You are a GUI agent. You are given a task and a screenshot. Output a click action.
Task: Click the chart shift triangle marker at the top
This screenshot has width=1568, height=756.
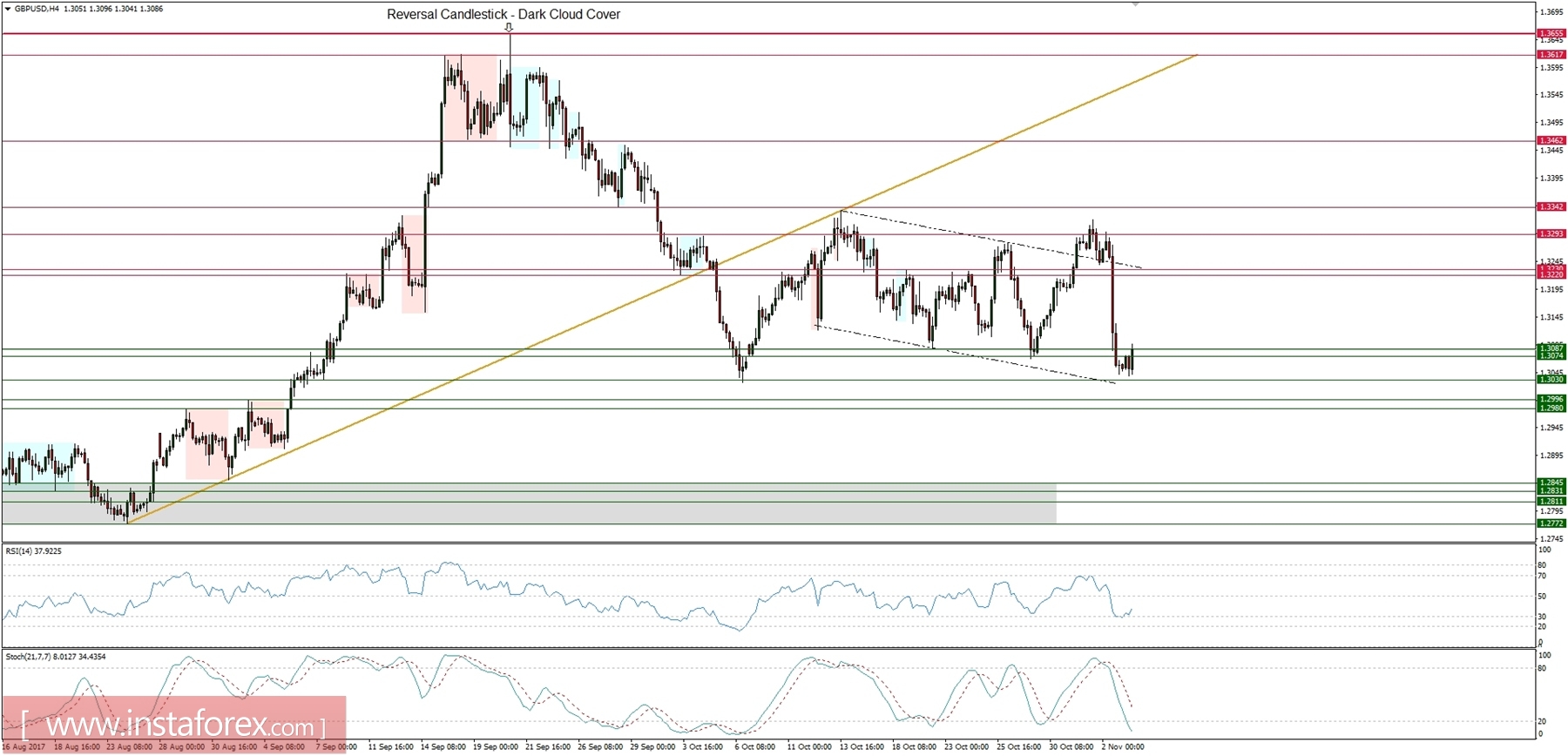(1135, 4)
